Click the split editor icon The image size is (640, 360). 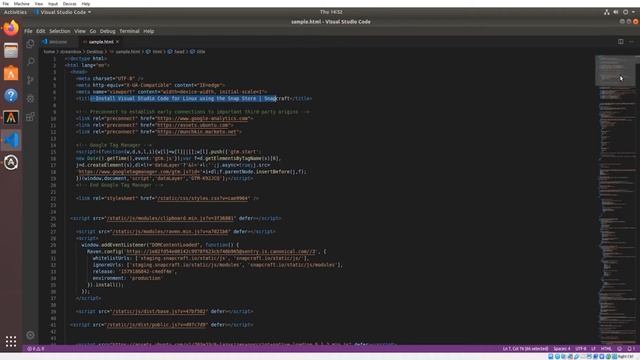point(620,42)
